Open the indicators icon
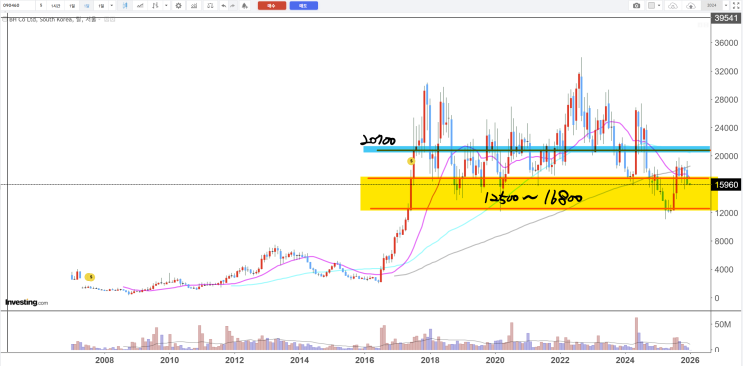The width and height of the screenshot is (743, 366). 194,5
